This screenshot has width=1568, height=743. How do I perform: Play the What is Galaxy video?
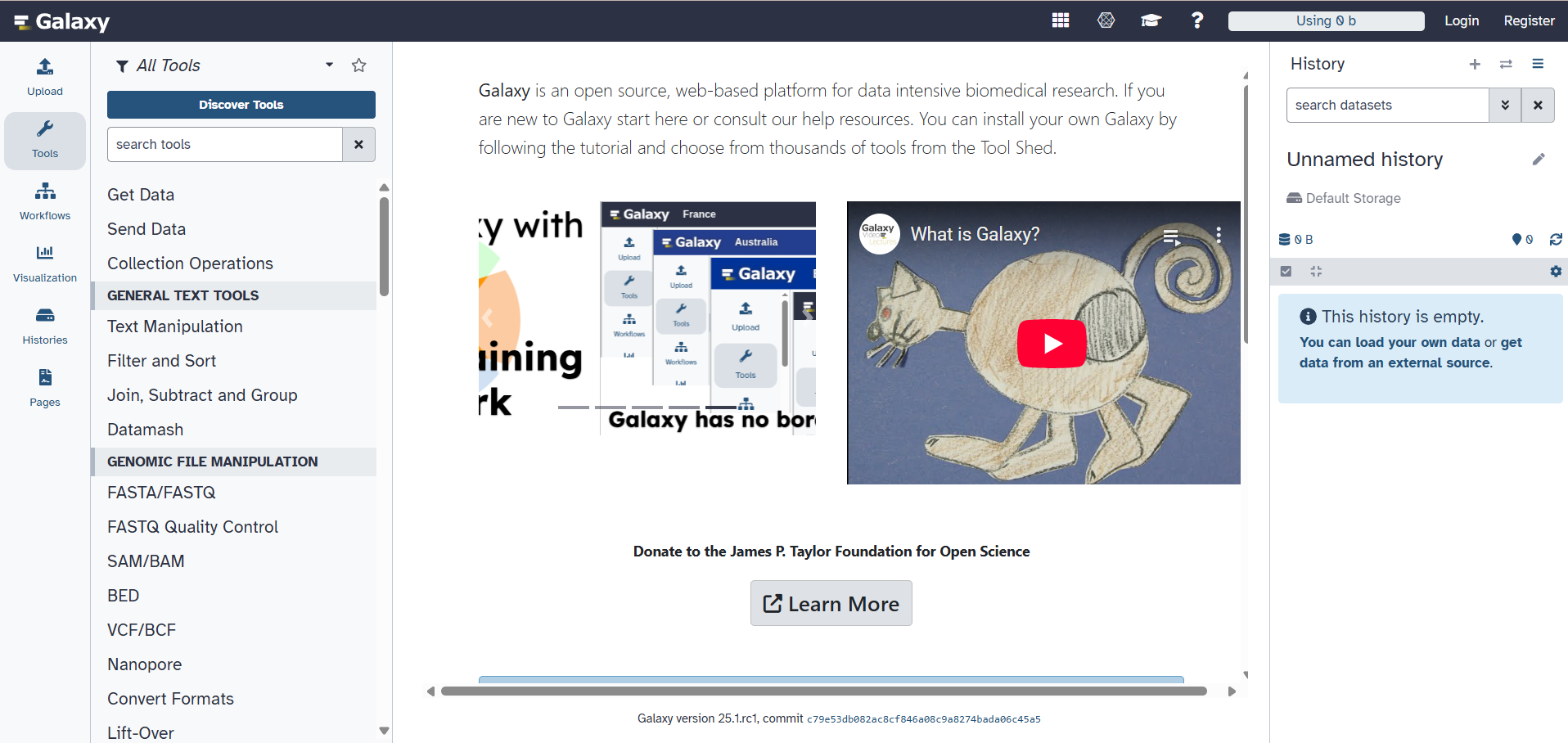coord(1051,344)
